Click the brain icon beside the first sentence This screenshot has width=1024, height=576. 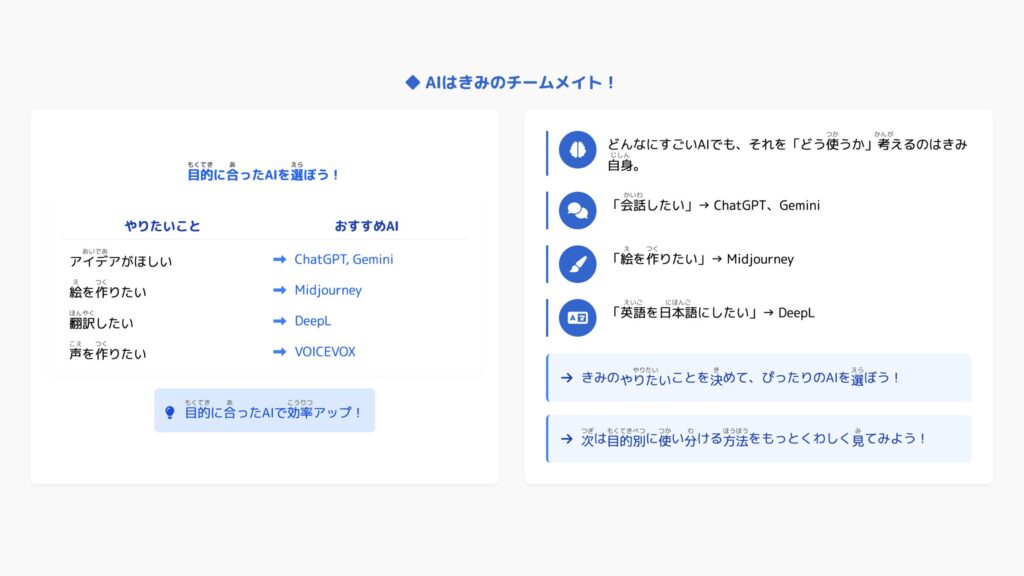point(577,150)
